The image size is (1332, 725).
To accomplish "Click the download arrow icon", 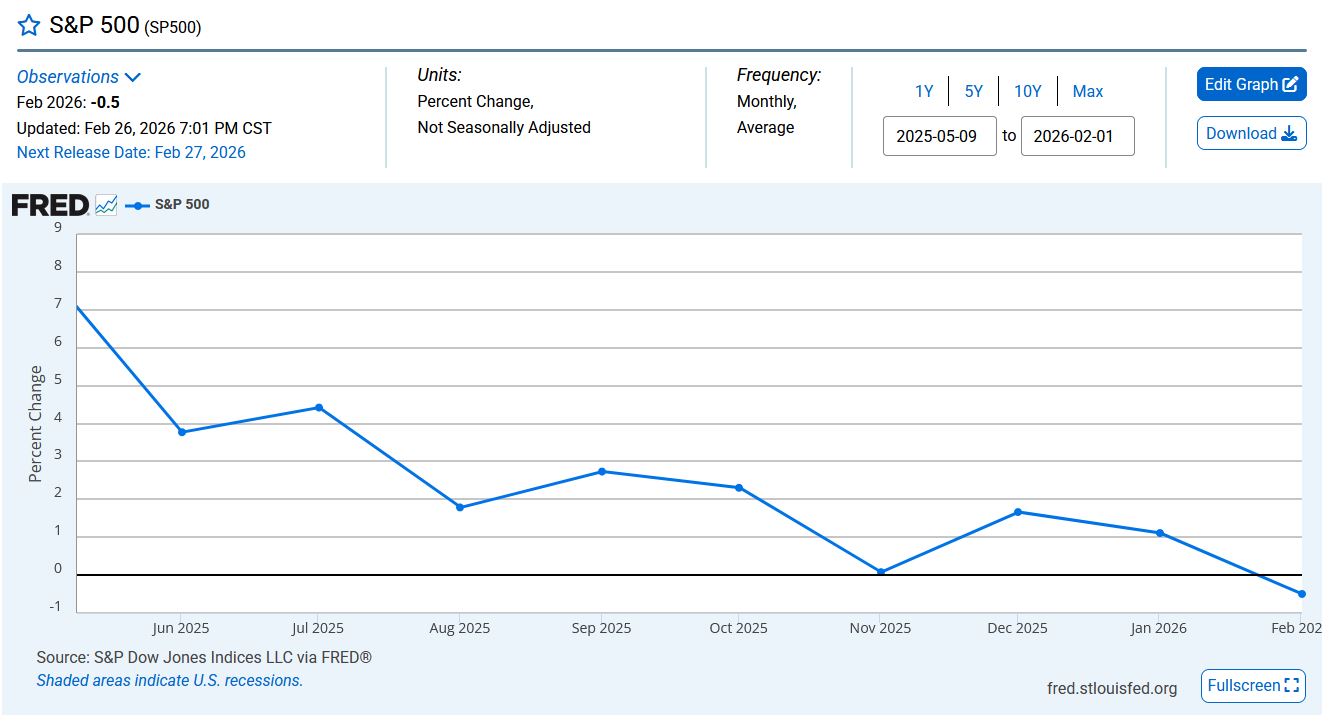I will coord(1289,134).
